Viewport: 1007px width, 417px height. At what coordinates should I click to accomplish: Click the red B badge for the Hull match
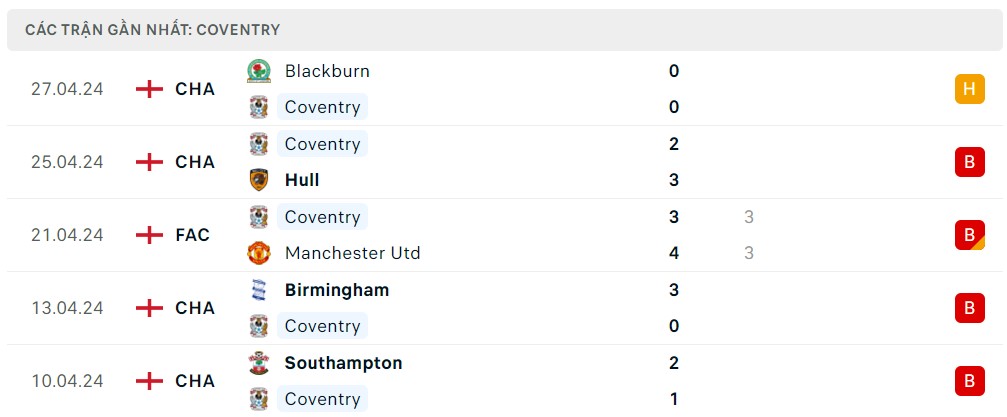968,162
